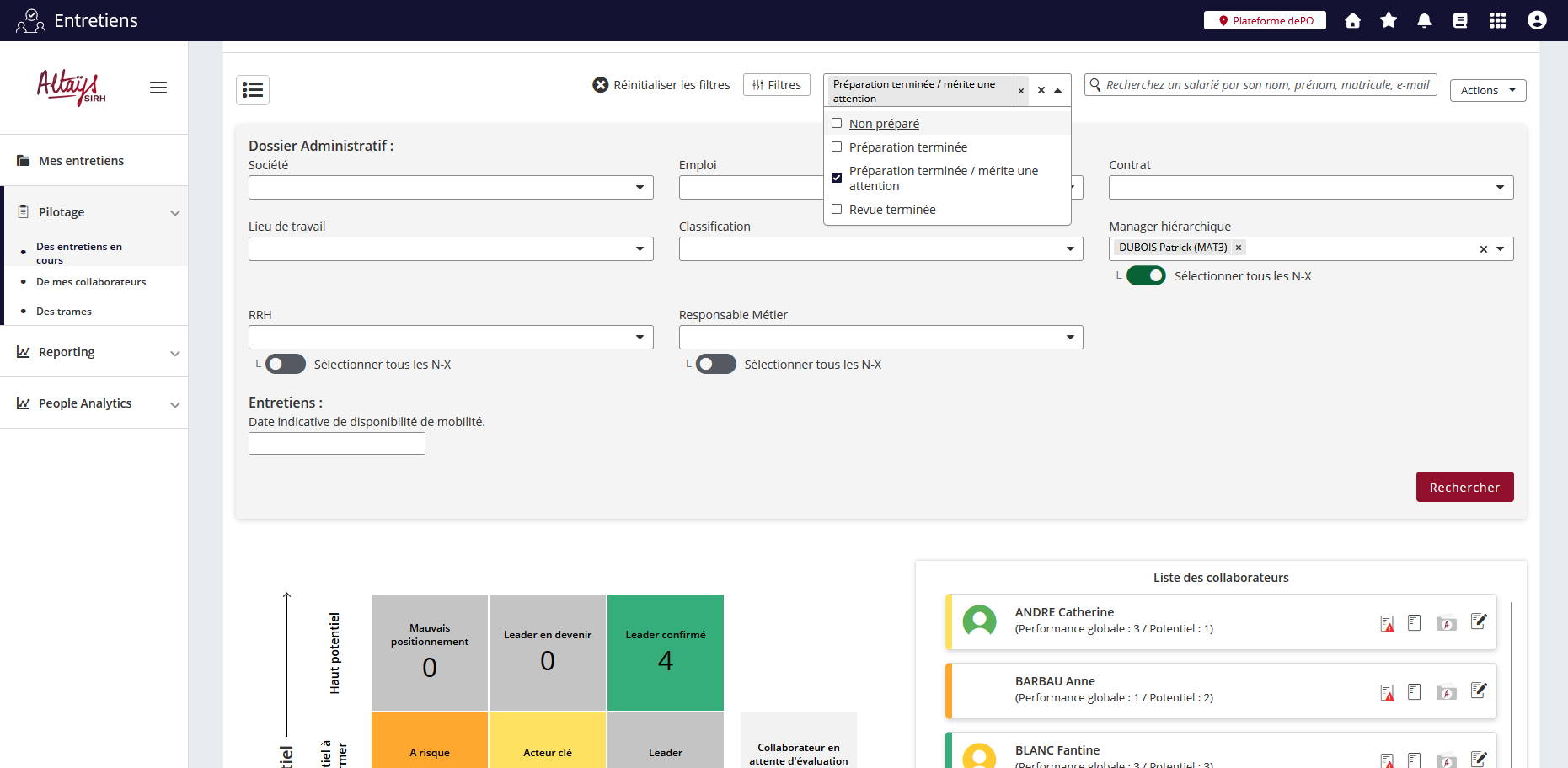Toggle sidebar with hamburger menu icon

tap(158, 88)
